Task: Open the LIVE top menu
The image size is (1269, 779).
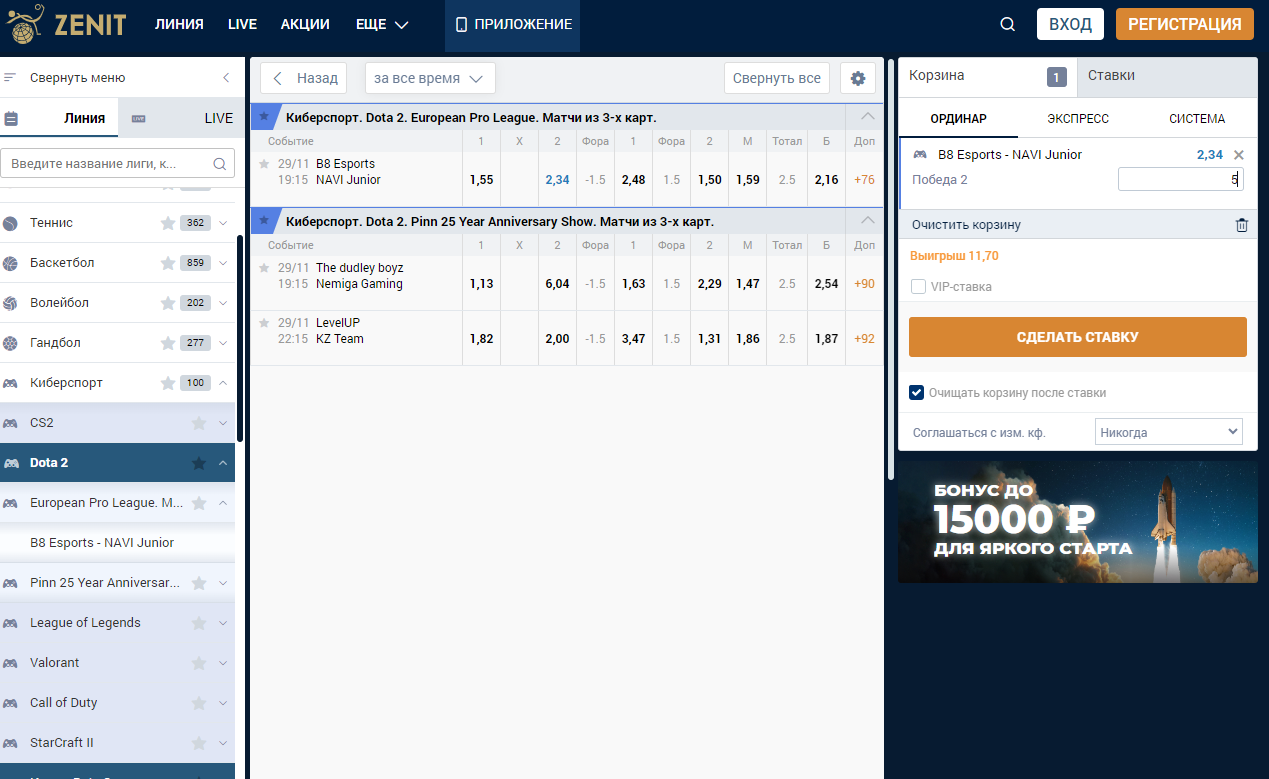Action: [242, 25]
